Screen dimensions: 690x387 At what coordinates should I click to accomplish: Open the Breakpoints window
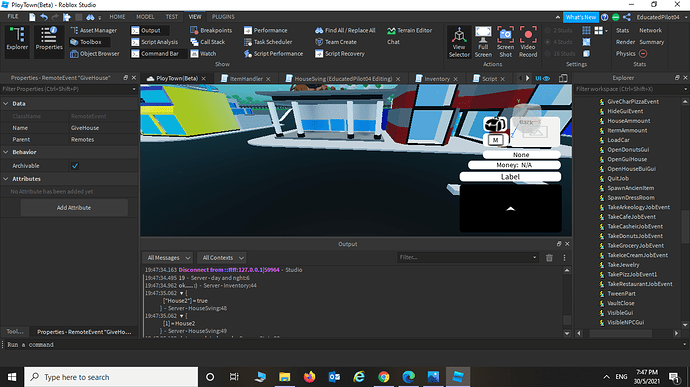point(211,30)
